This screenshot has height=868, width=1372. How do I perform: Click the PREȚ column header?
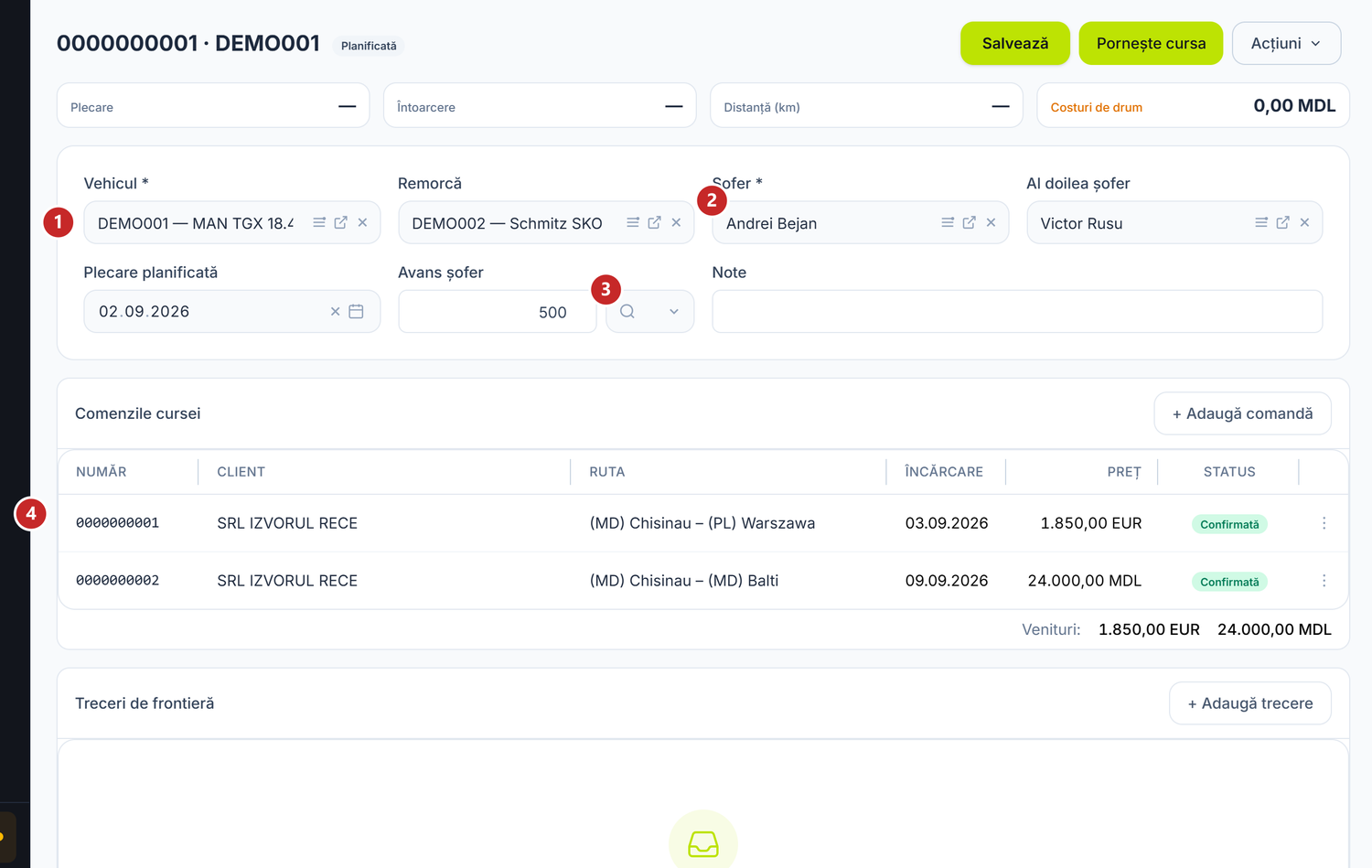(1124, 472)
